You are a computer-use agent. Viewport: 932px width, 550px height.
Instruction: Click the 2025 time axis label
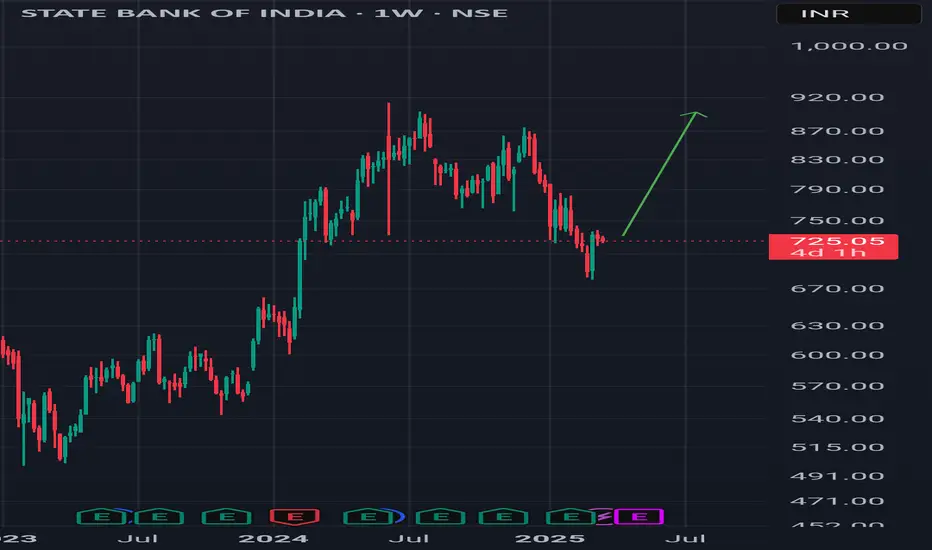tap(550, 539)
